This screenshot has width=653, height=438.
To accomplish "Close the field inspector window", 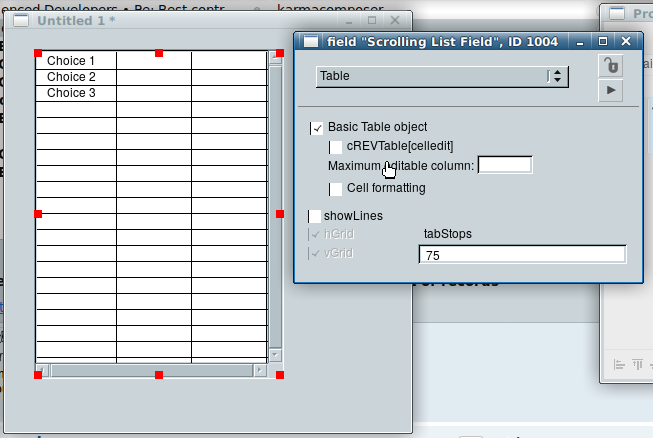I will (626, 41).
